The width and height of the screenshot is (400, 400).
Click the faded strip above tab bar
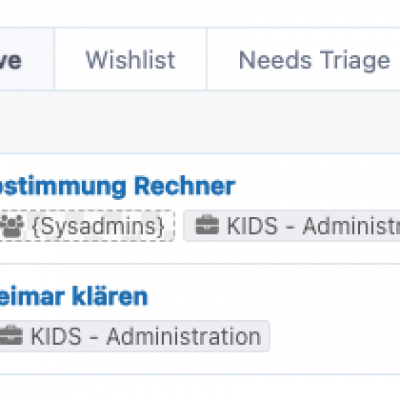click(x=200, y=13)
